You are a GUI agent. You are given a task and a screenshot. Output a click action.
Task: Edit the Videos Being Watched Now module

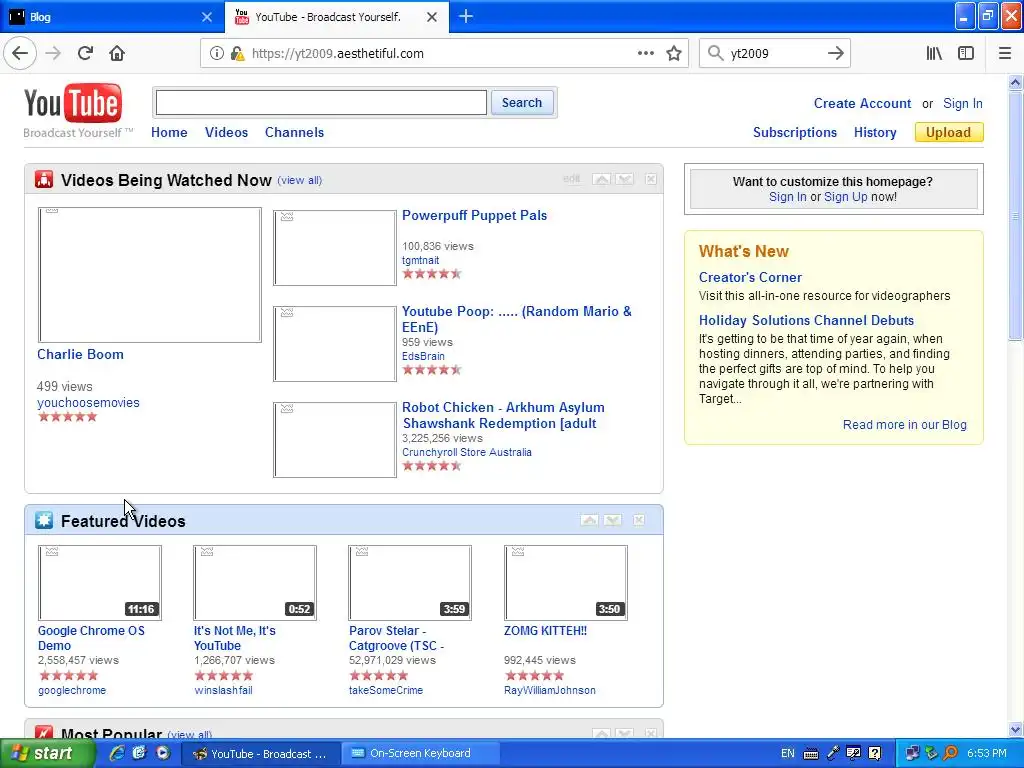click(x=571, y=179)
